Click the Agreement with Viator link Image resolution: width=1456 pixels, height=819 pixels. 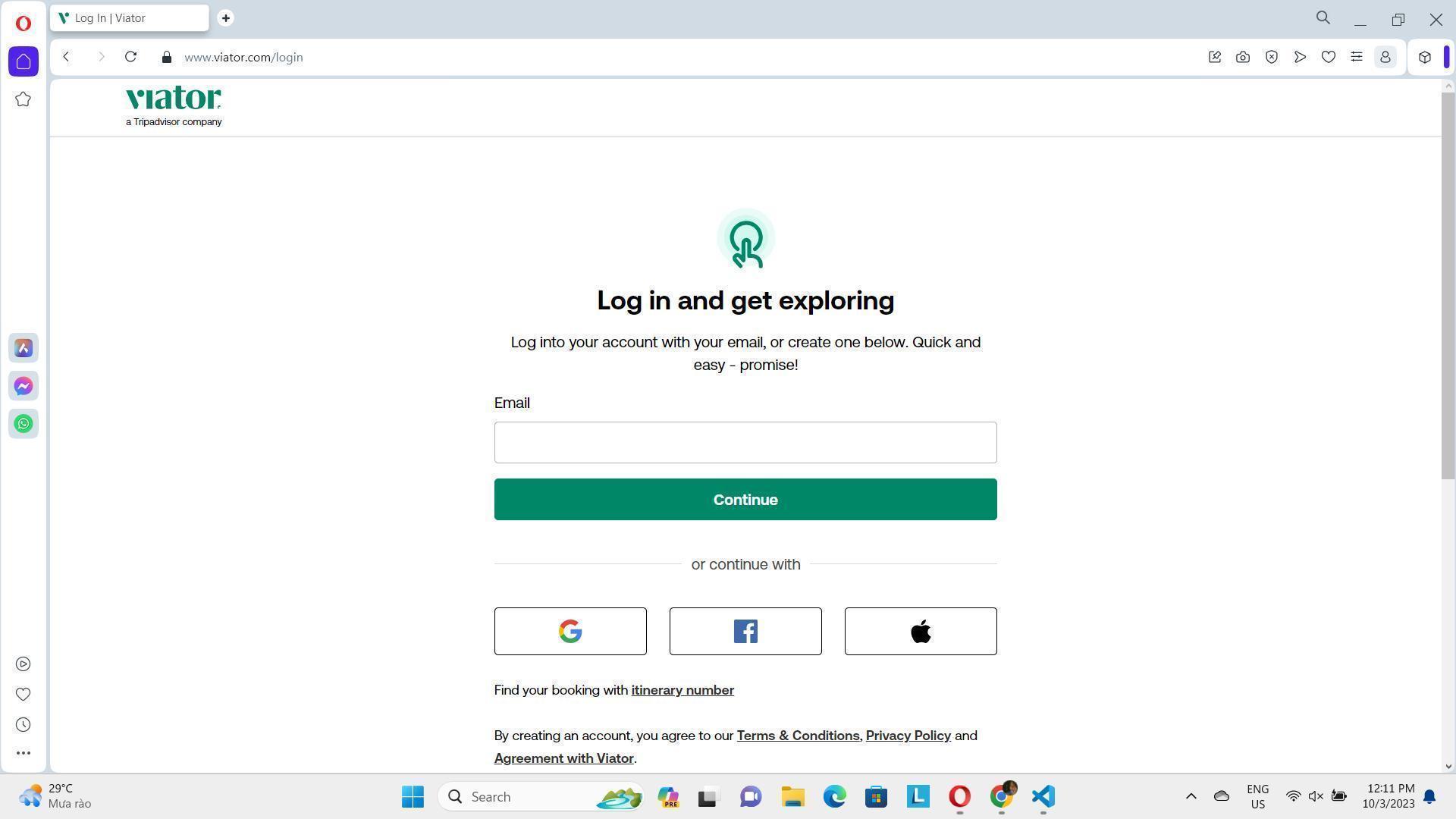(x=563, y=757)
